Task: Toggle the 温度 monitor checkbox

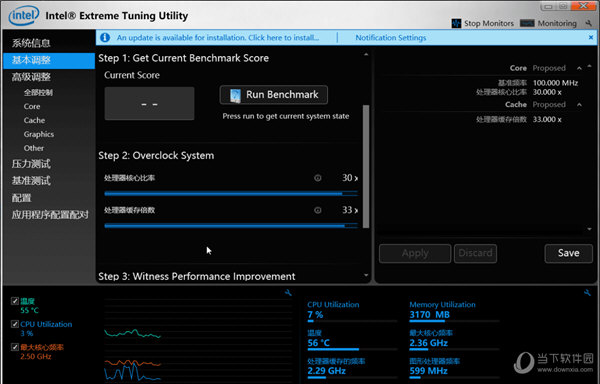Action: point(15,301)
